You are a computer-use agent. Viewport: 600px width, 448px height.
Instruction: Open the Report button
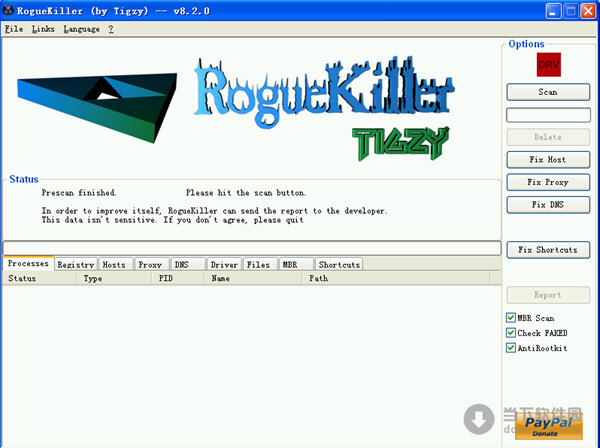[x=548, y=295]
